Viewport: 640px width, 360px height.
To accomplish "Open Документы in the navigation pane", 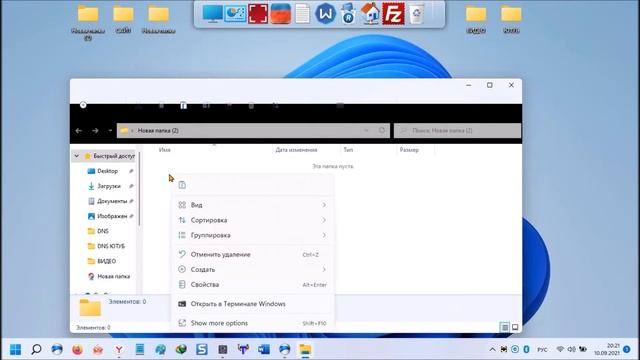I will (112, 201).
